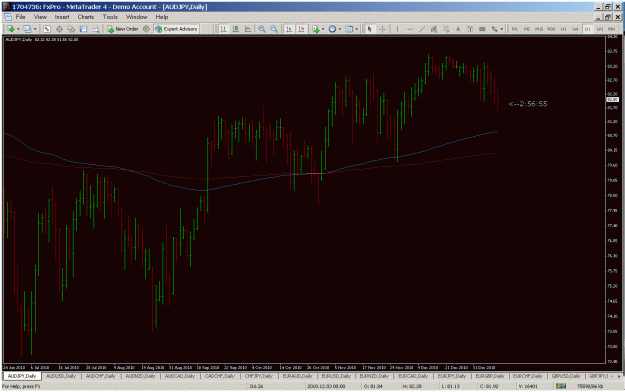Click the Zoom Out magnifier icon
The height and width of the screenshot is (392, 625).
click(x=274, y=29)
